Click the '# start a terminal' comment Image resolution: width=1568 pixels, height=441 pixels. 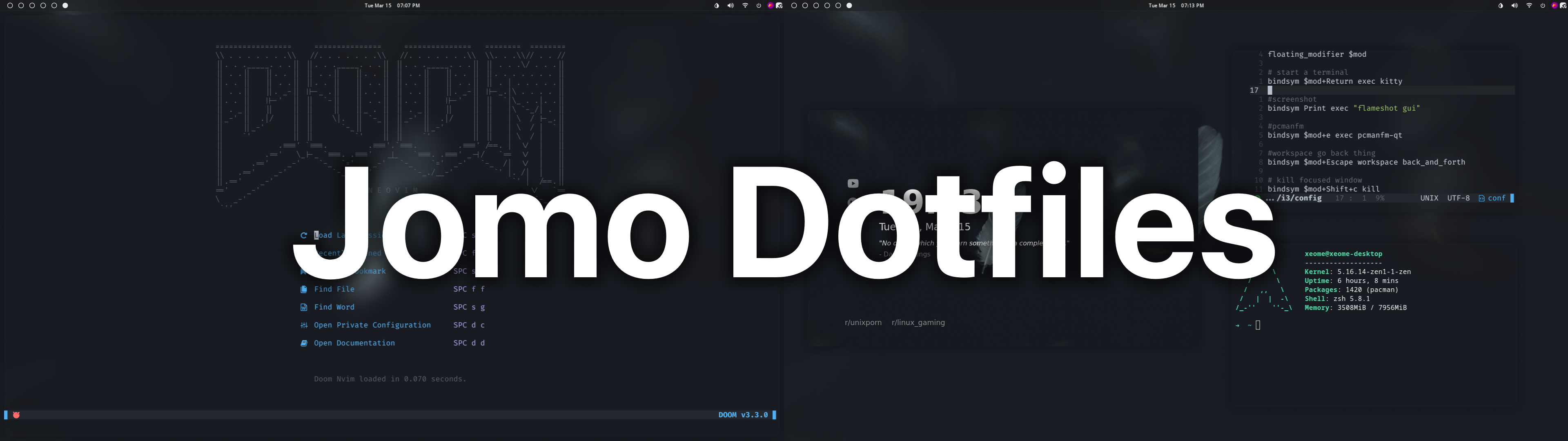pos(1308,73)
